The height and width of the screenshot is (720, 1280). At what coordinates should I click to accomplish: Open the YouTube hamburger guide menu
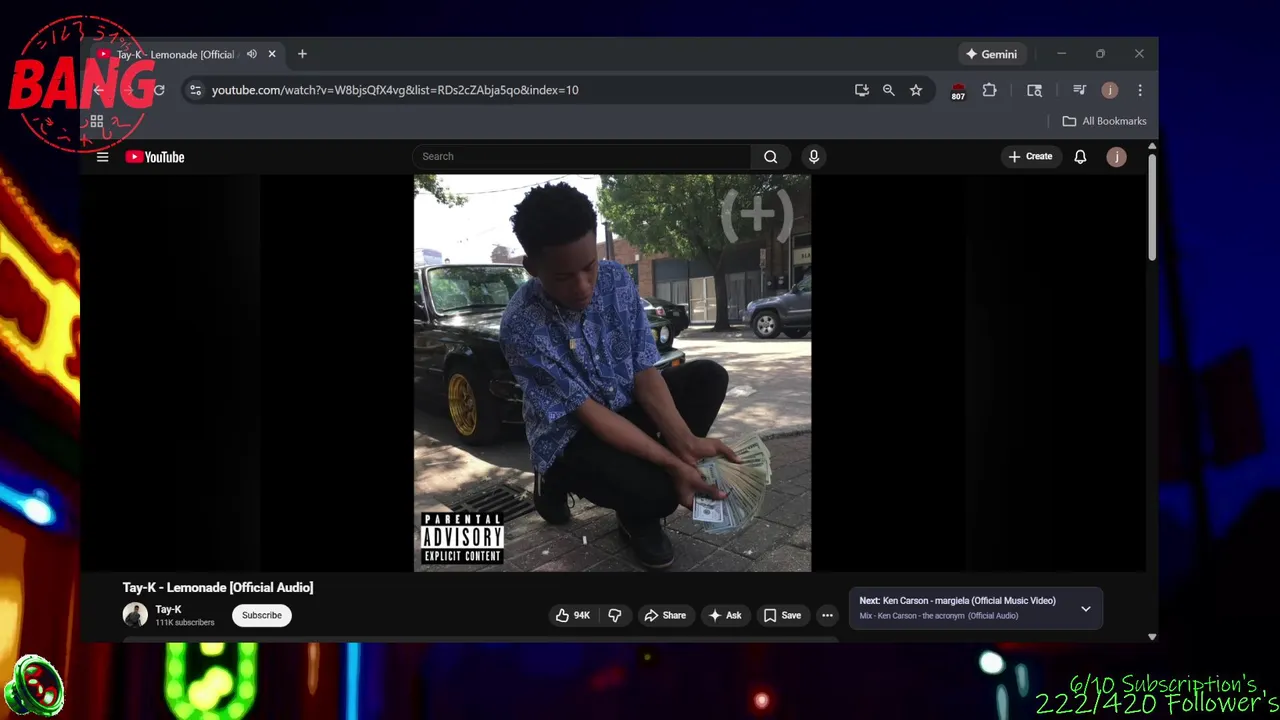point(102,157)
